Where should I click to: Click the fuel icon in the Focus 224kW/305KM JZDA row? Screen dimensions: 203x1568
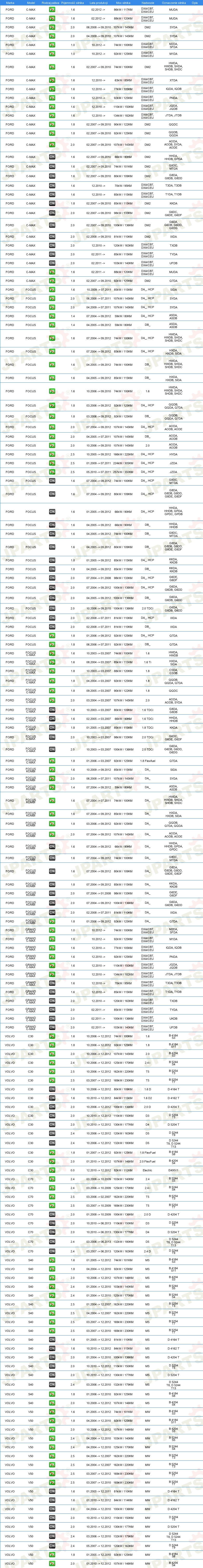(52, 463)
